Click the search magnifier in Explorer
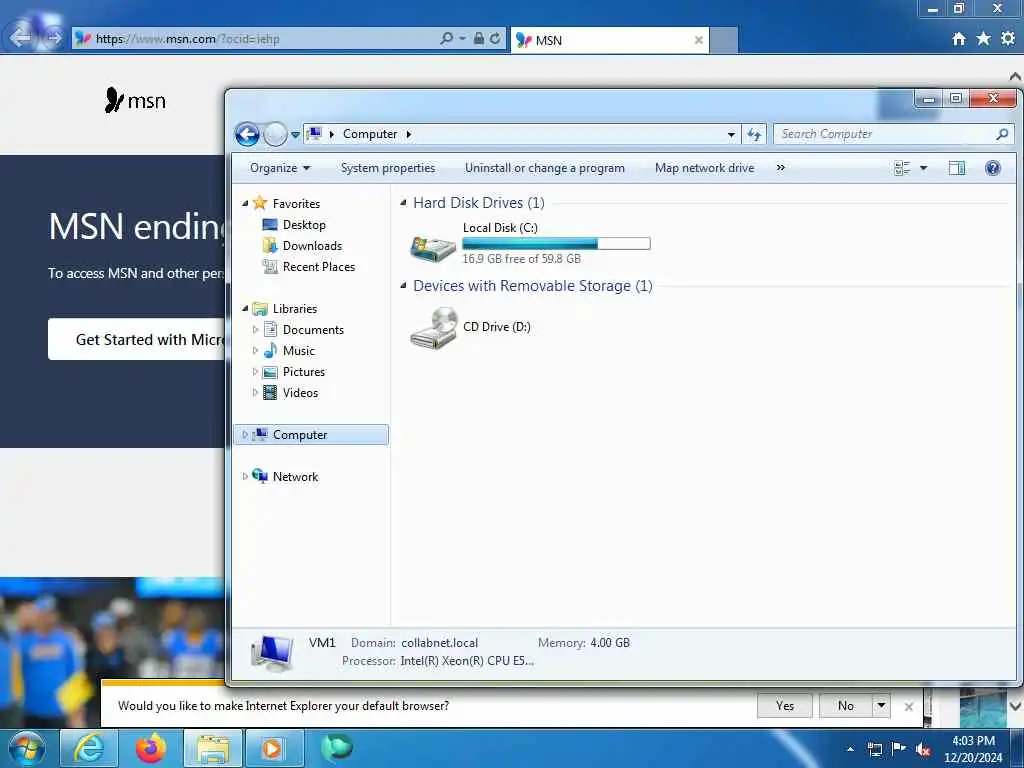Screen dimensions: 1024x768 tap(1002, 134)
